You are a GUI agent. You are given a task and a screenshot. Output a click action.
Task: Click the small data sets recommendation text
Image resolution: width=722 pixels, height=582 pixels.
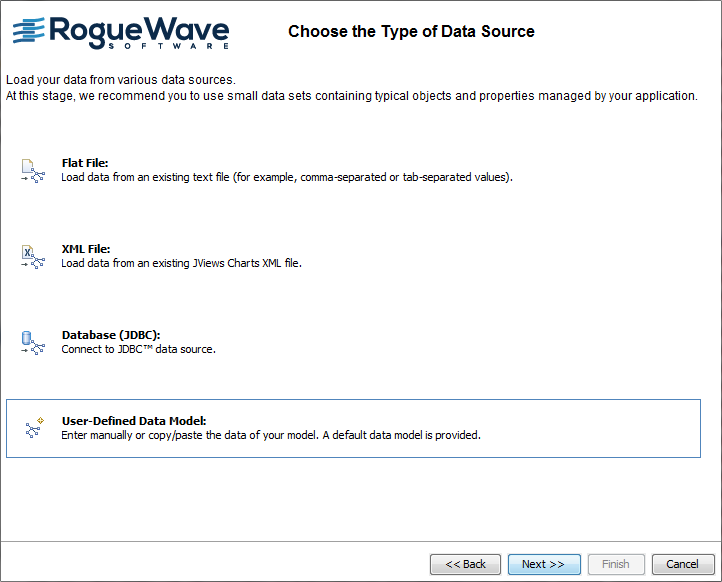pyautogui.click(x=351, y=96)
